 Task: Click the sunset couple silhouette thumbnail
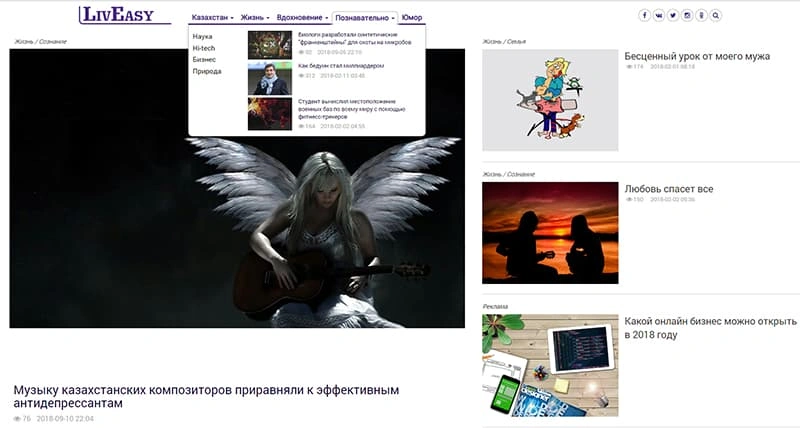(x=550, y=233)
